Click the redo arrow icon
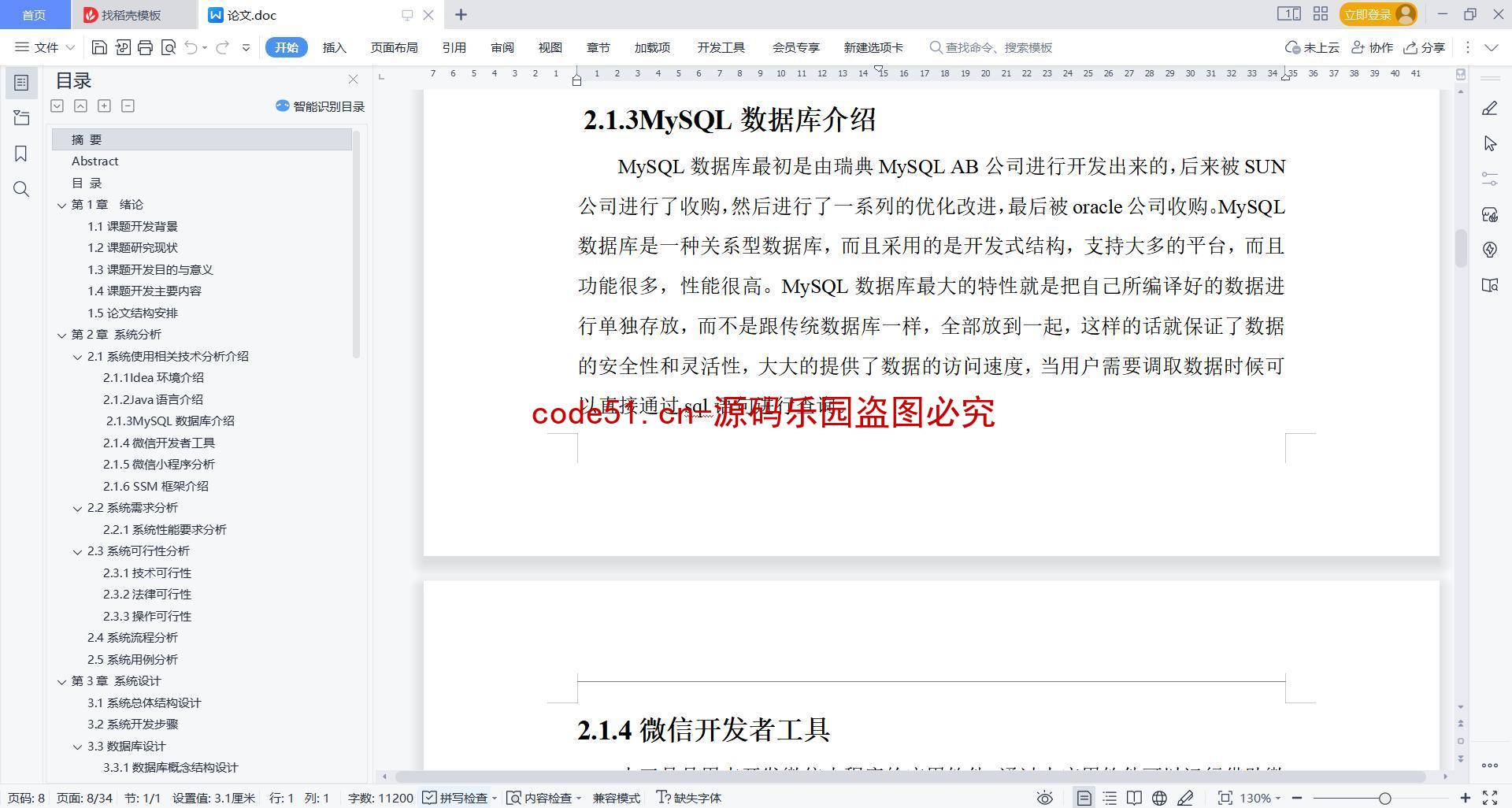The image size is (1512, 808). (x=223, y=47)
